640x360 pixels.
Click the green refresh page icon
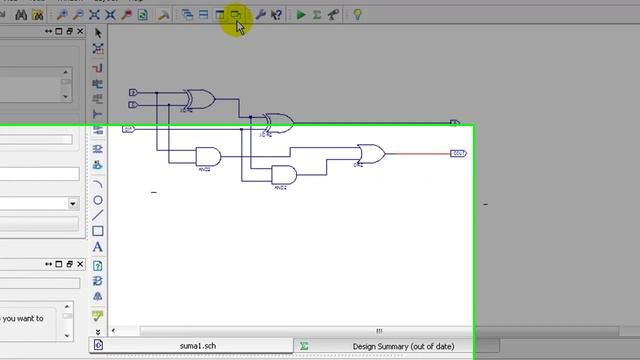tap(143, 15)
